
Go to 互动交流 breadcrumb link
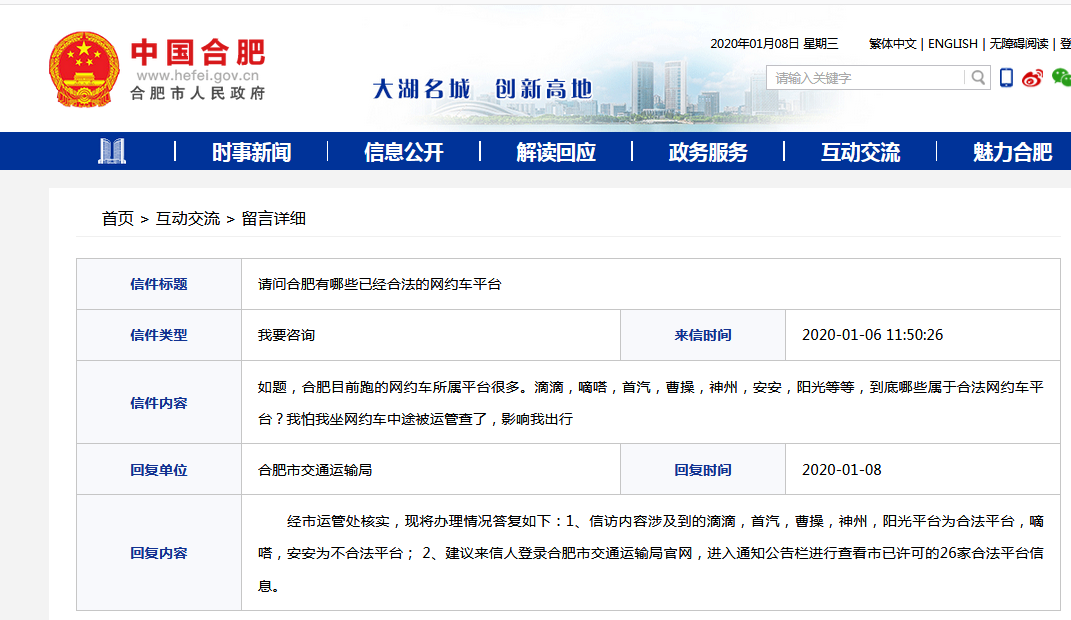(x=188, y=219)
